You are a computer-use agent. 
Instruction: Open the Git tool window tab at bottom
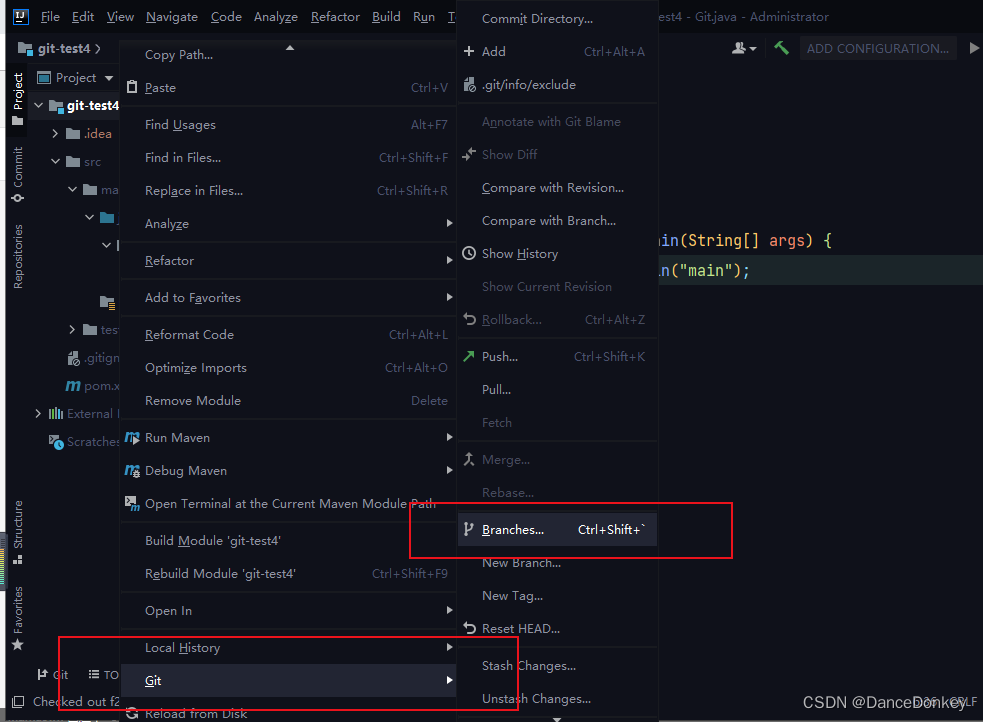(x=53, y=674)
